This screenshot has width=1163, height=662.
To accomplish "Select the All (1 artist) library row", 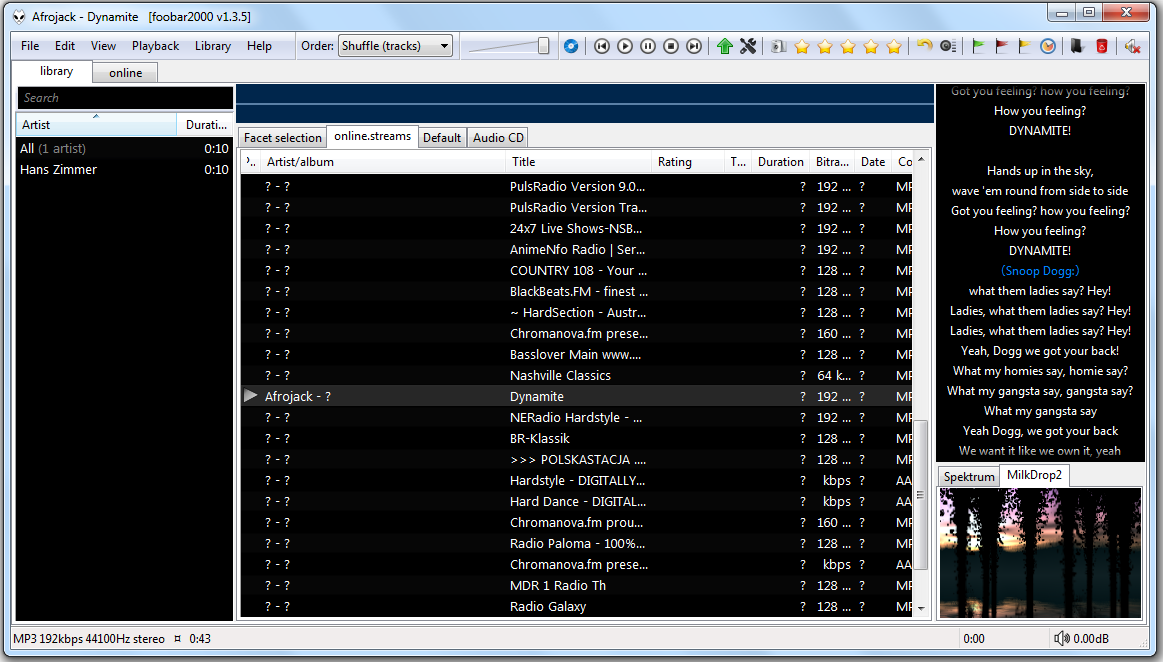I will 124,149.
